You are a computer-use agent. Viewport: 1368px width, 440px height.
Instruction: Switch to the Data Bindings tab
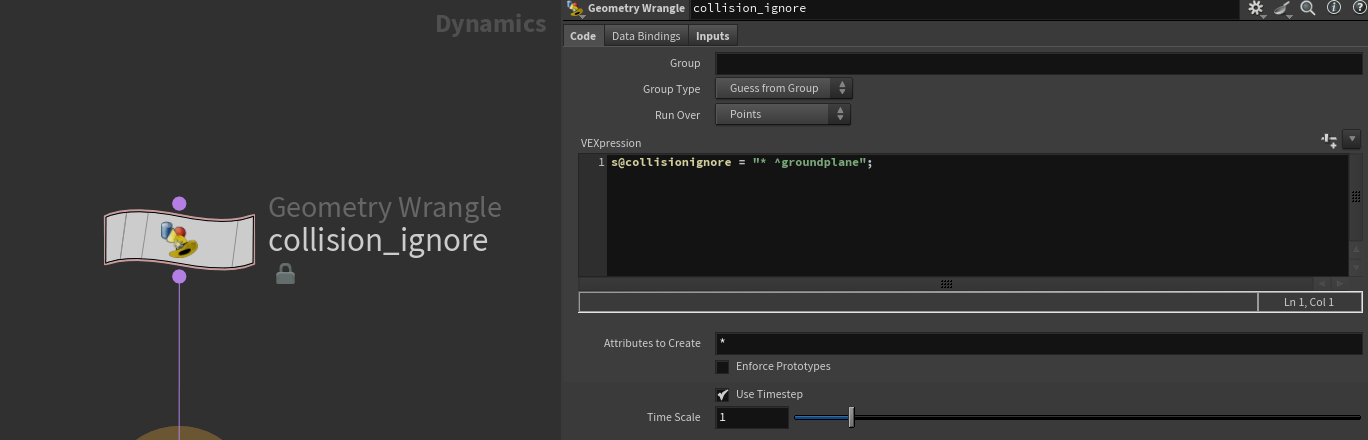tap(645, 36)
